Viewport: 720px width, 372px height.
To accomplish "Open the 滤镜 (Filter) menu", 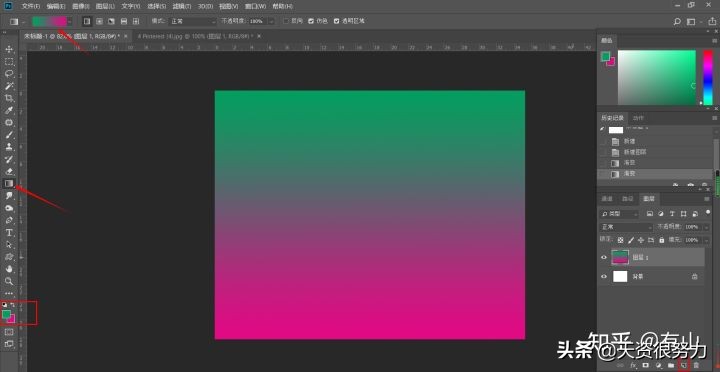I will pyautogui.click(x=181, y=6).
